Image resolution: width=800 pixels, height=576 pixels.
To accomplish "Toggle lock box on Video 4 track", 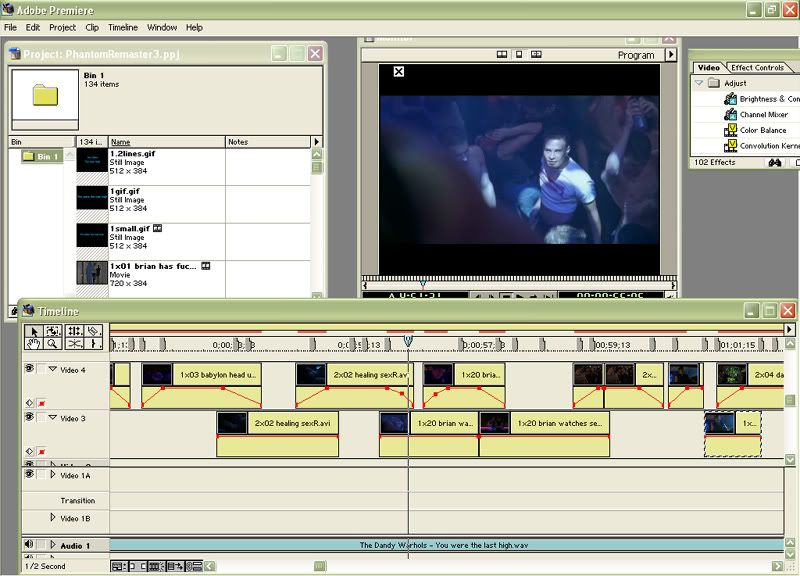I will 41,369.
